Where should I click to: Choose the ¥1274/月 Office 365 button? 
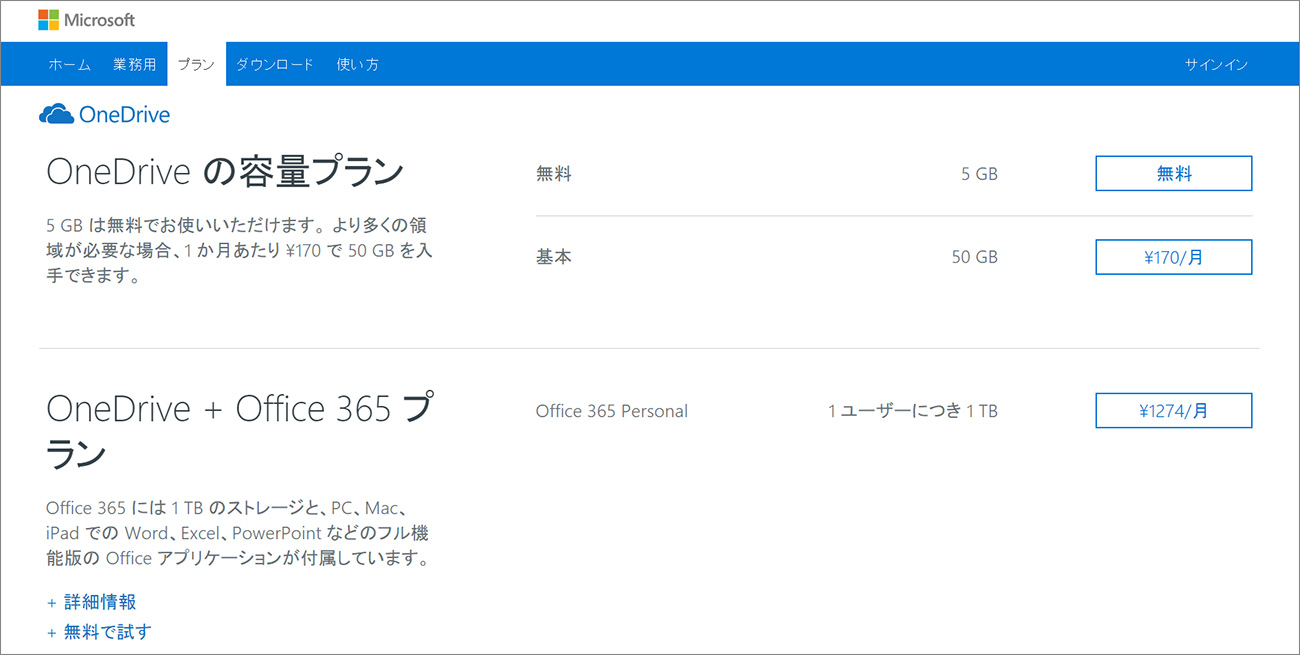click(1174, 410)
